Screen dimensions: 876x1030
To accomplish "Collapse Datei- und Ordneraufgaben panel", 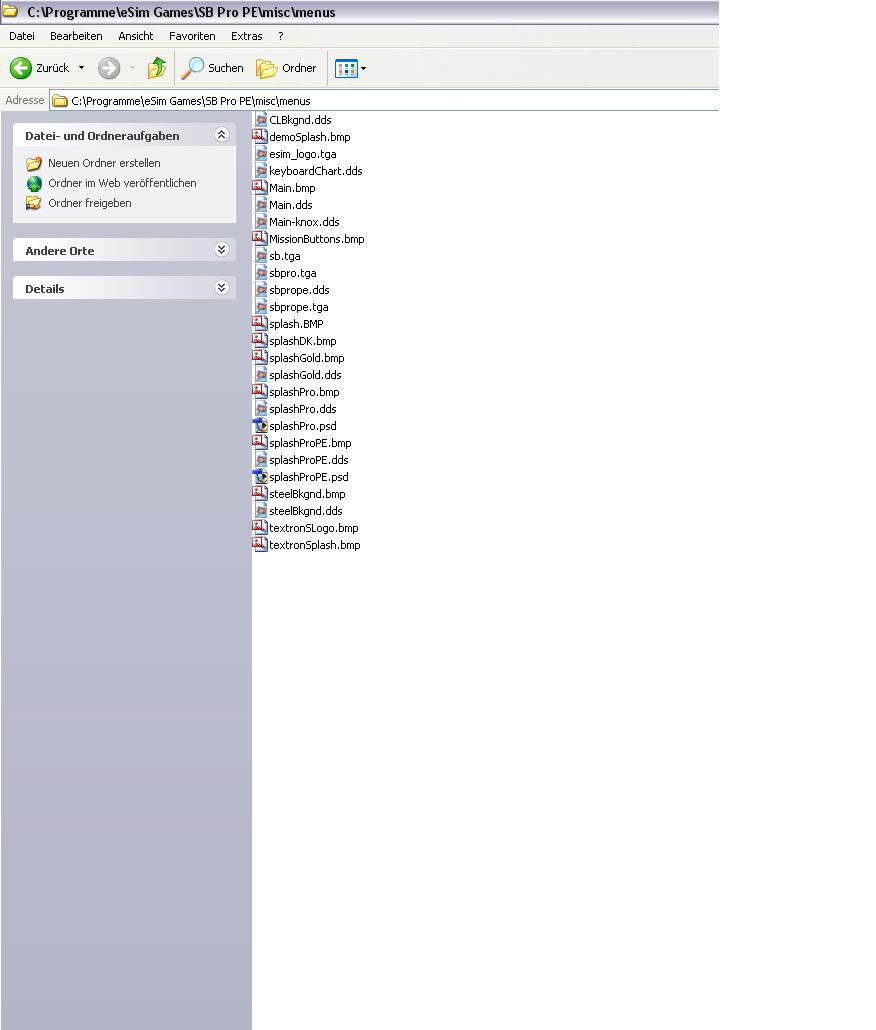I will [222, 135].
